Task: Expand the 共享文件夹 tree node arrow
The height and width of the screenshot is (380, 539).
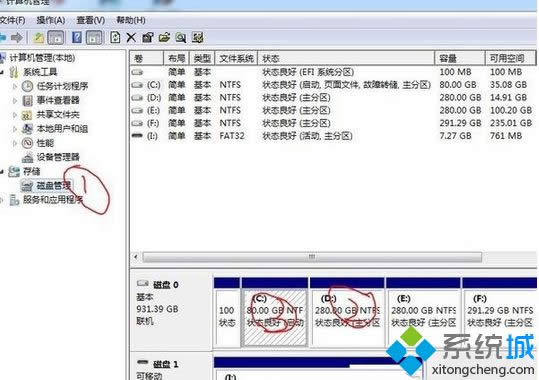Action: (x=15, y=115)
